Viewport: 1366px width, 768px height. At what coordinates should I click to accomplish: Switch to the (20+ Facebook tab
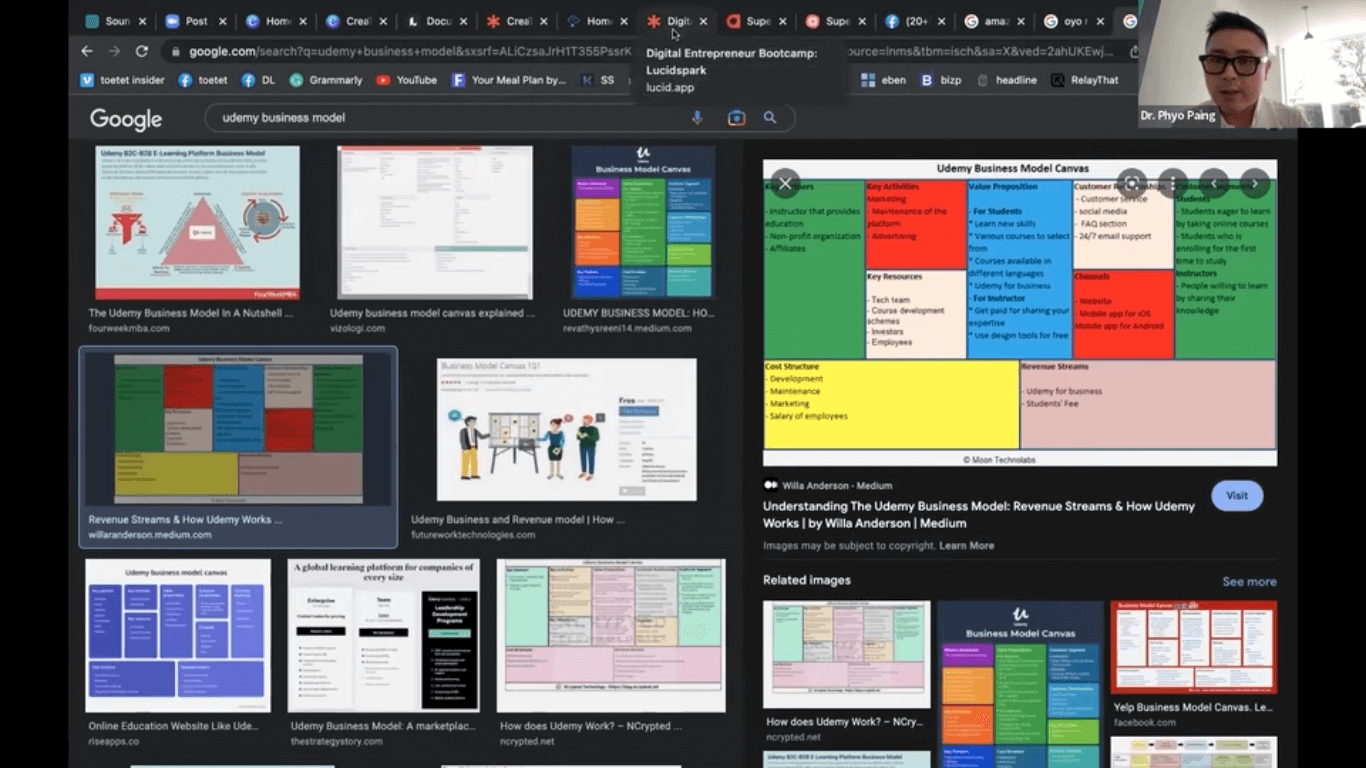[916, 21]
